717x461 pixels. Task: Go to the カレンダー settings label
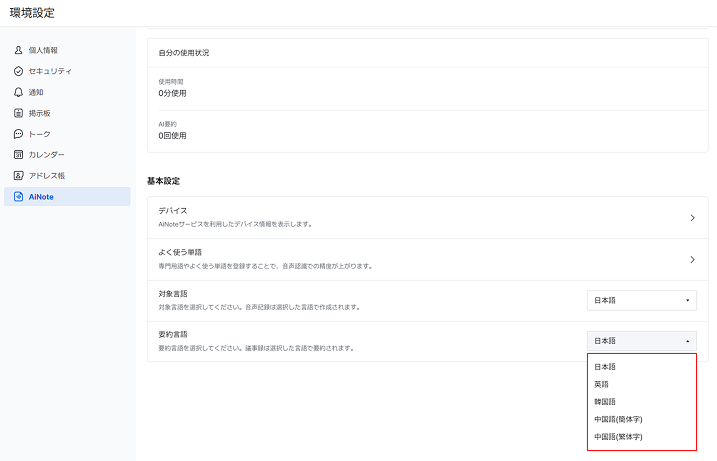point(46,155)
